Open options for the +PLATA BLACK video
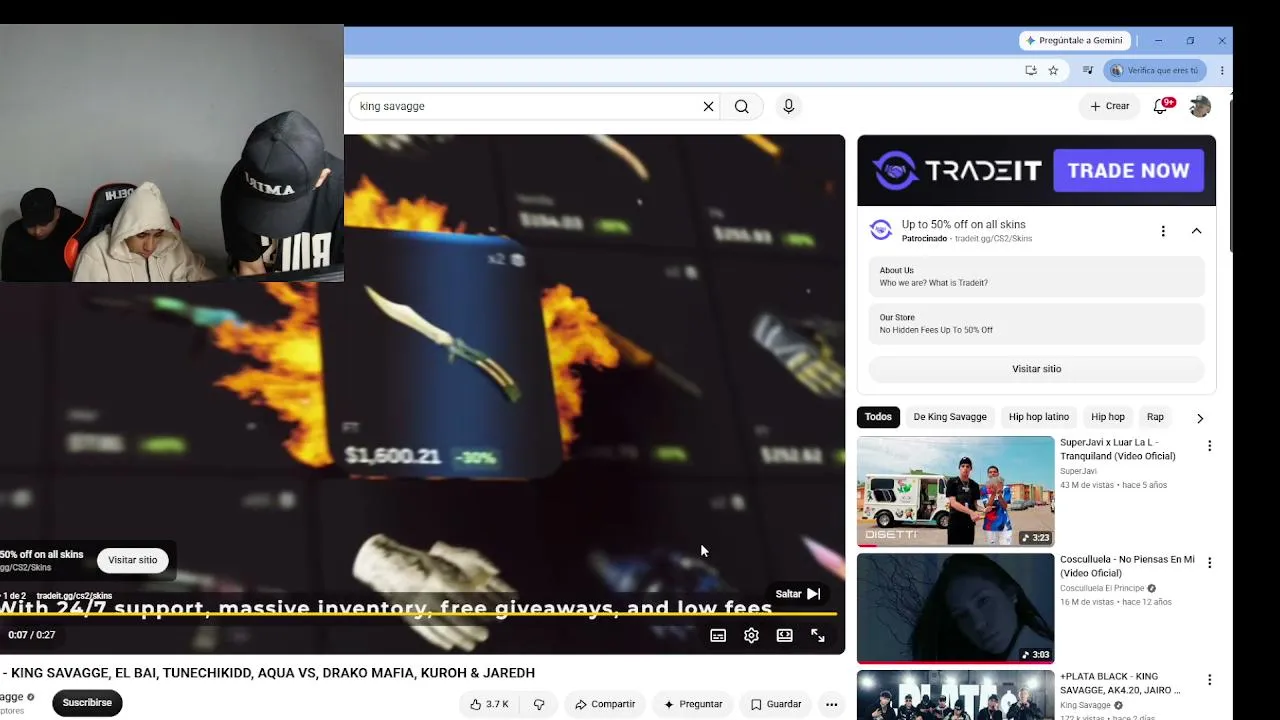This screenshot has height=720, width=1280. tap(1209, 680)
